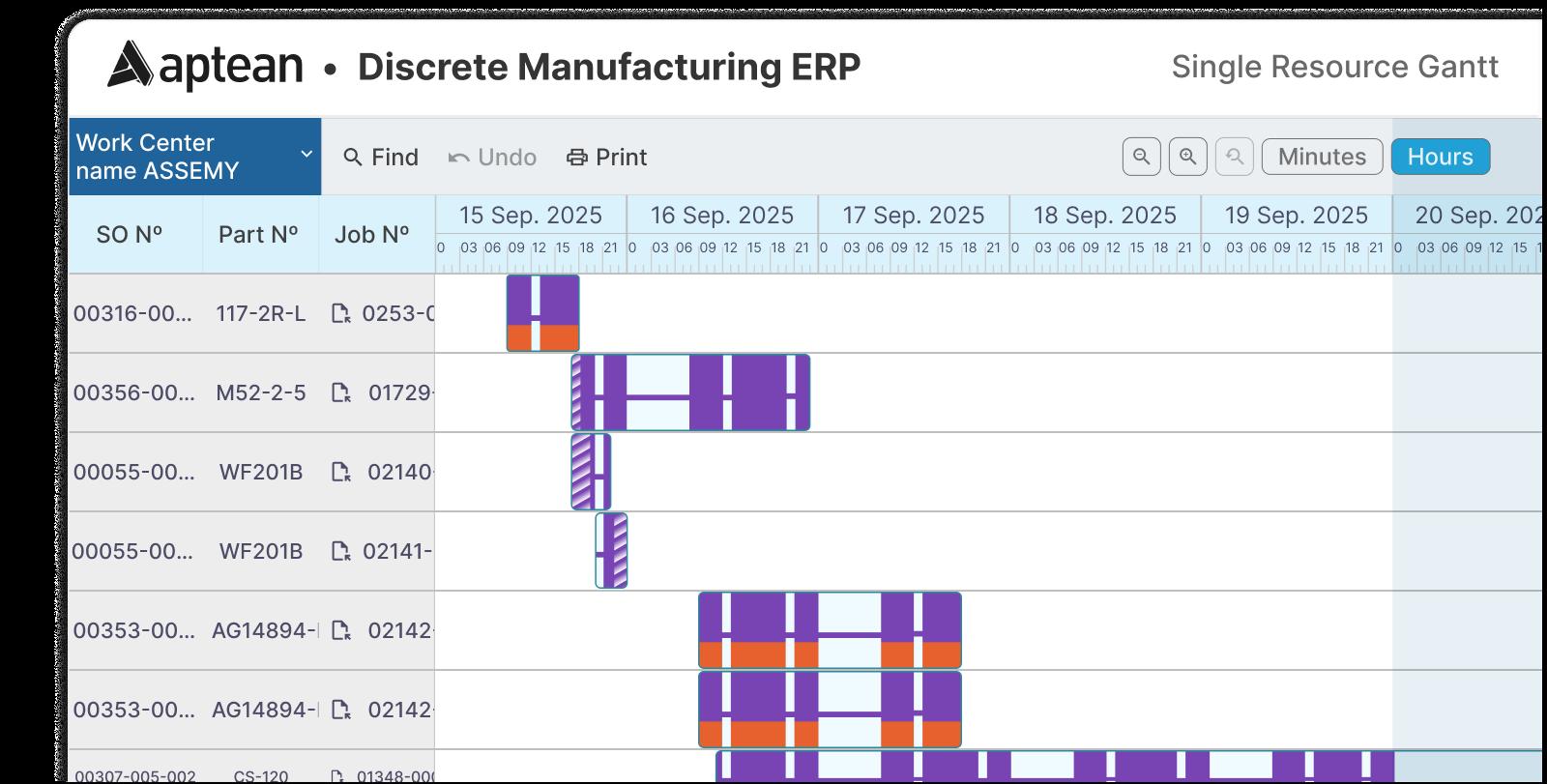Select the Gantt bar for part CS-120
1547x784 pixels.
click(x=1129, y=768)
